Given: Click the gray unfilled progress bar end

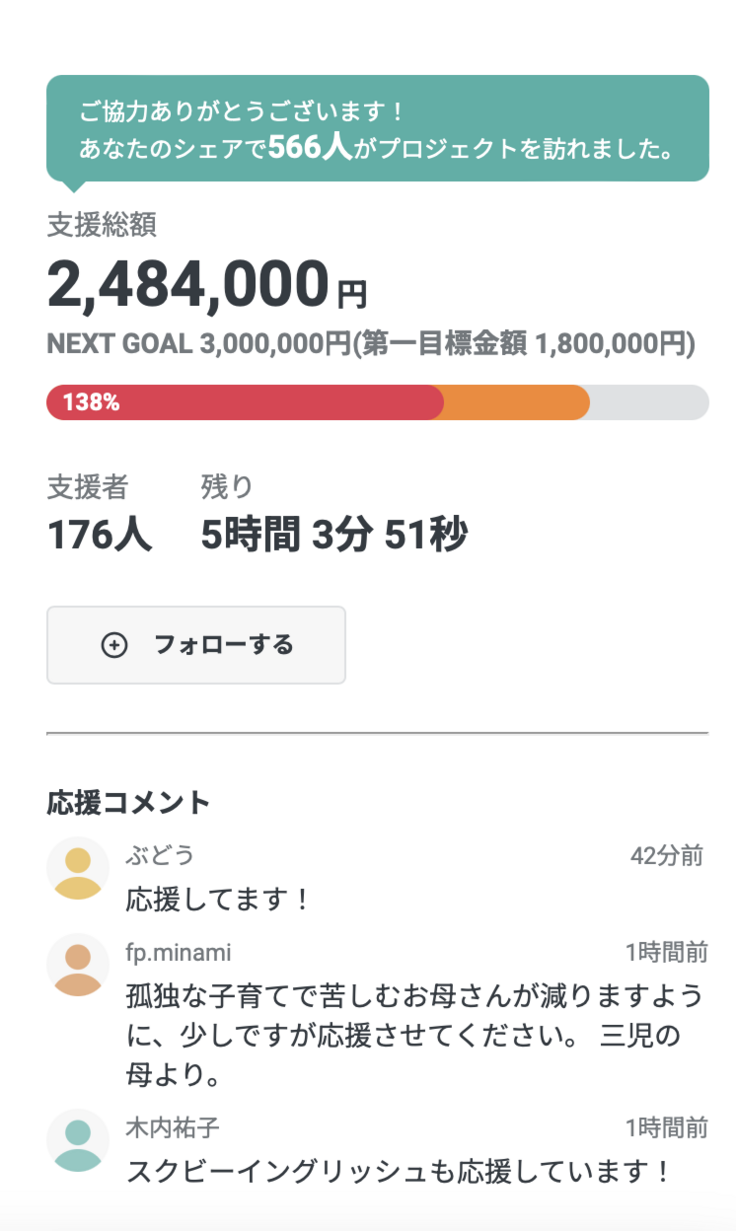Looking at the screenshot, I should [650, 403].
